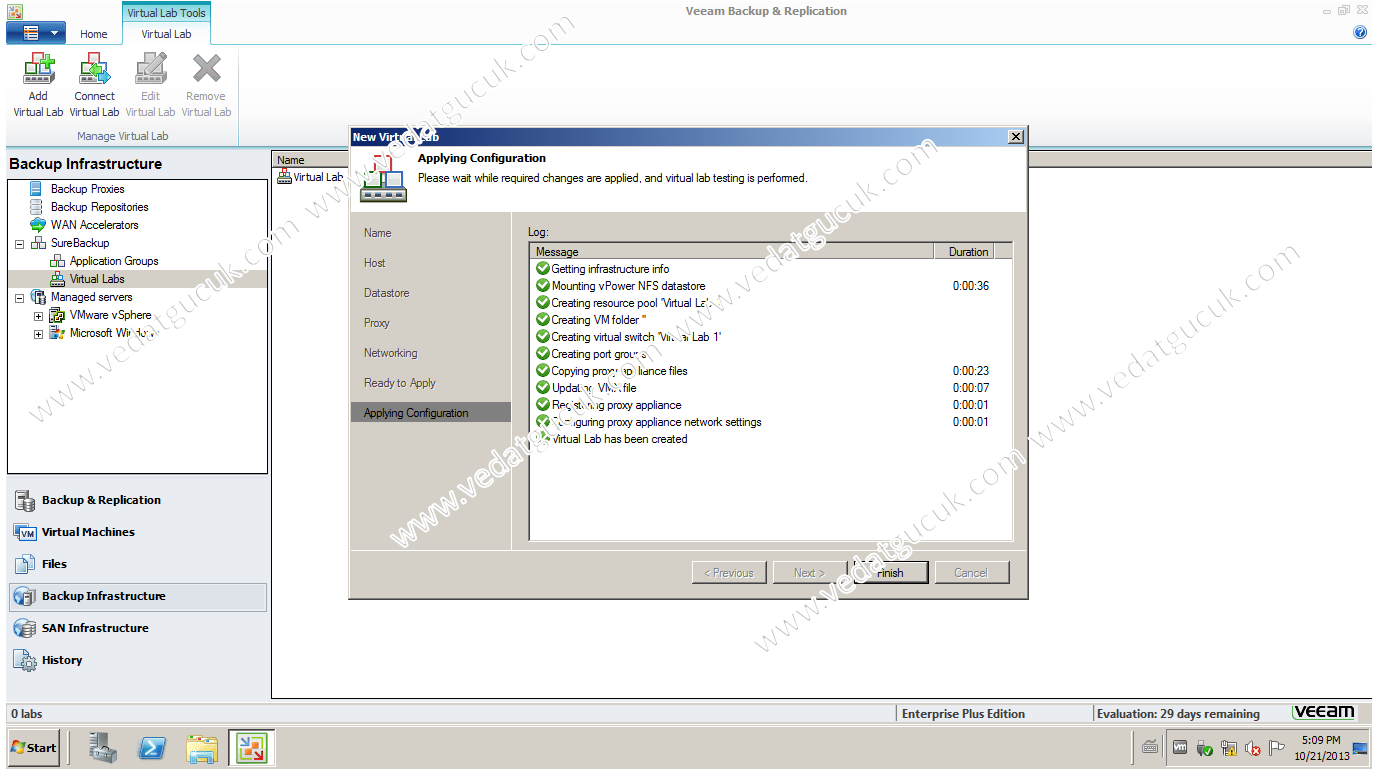Viewport: 1373px width, 771px height.
Task: Click the VMware Tools tray icon
Action: [1181, 747]
